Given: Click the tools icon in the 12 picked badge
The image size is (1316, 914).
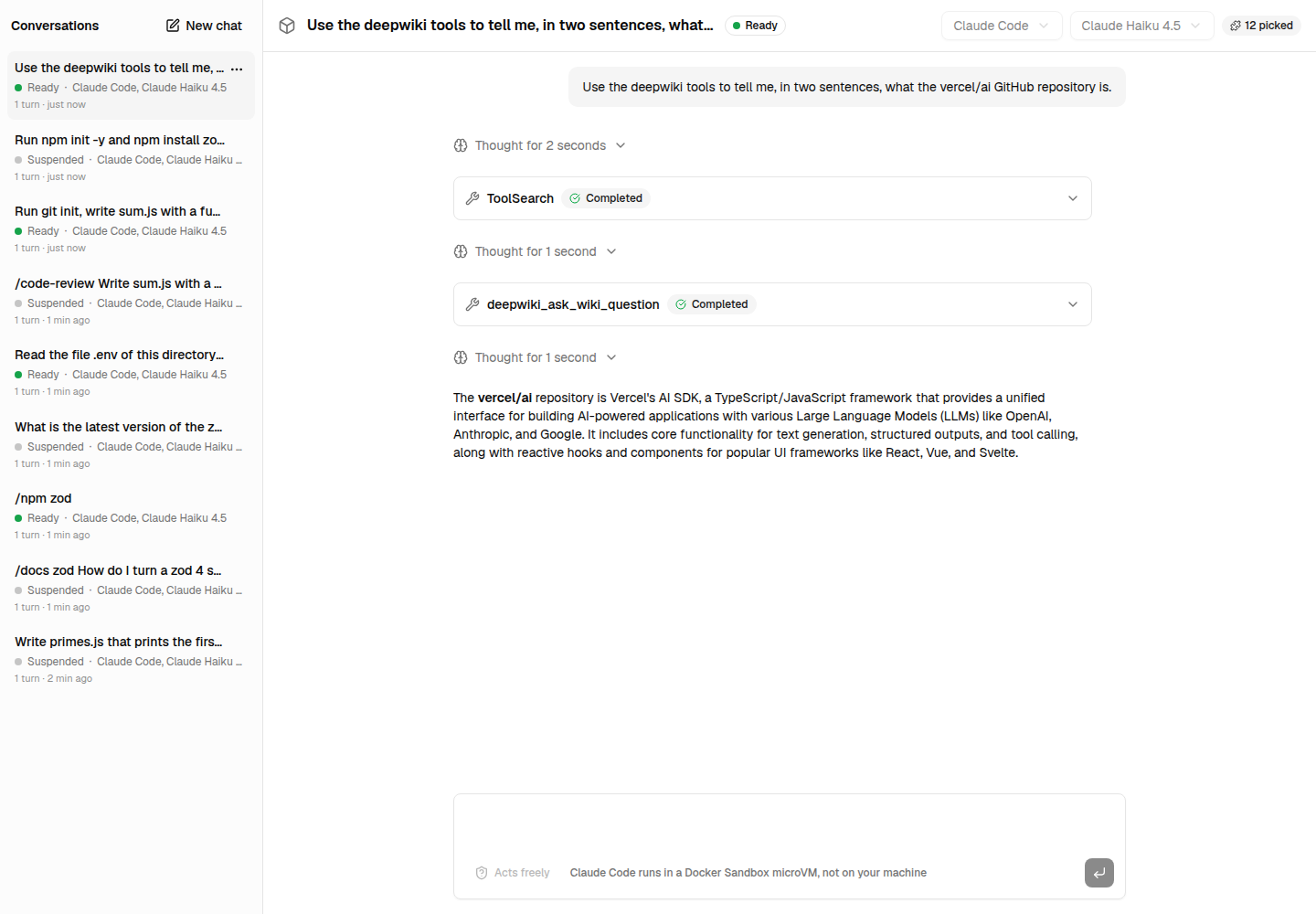Looking at the screenshot, I should coord(1236,26).
